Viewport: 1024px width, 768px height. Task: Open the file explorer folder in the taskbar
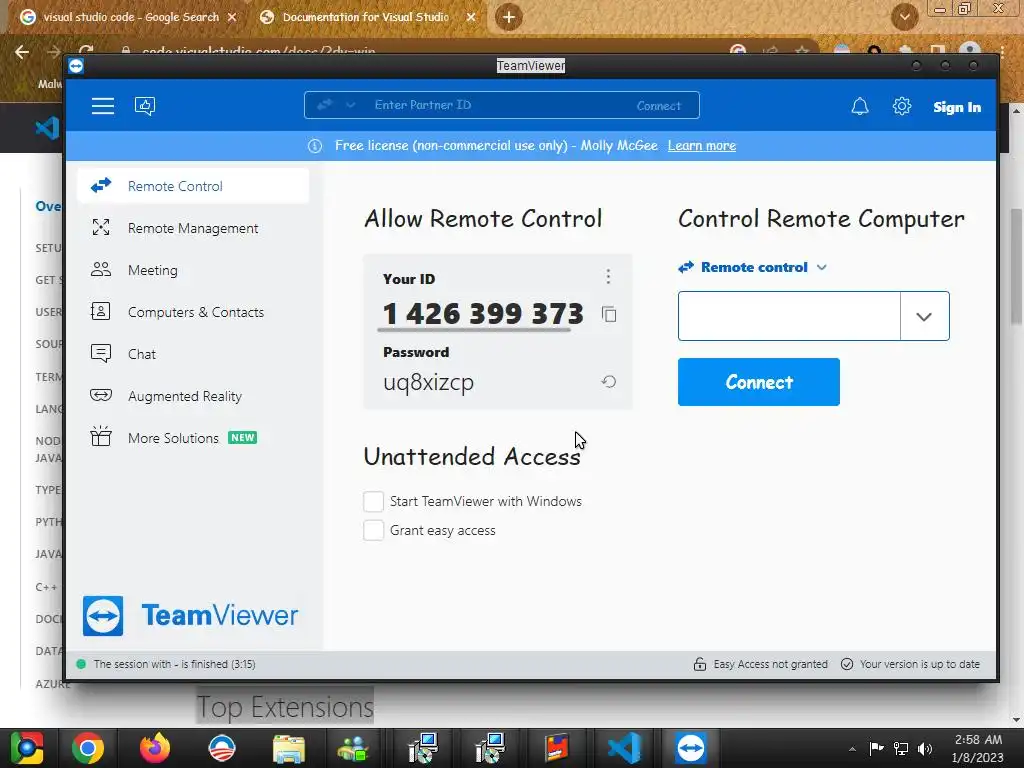click(289, 748)
